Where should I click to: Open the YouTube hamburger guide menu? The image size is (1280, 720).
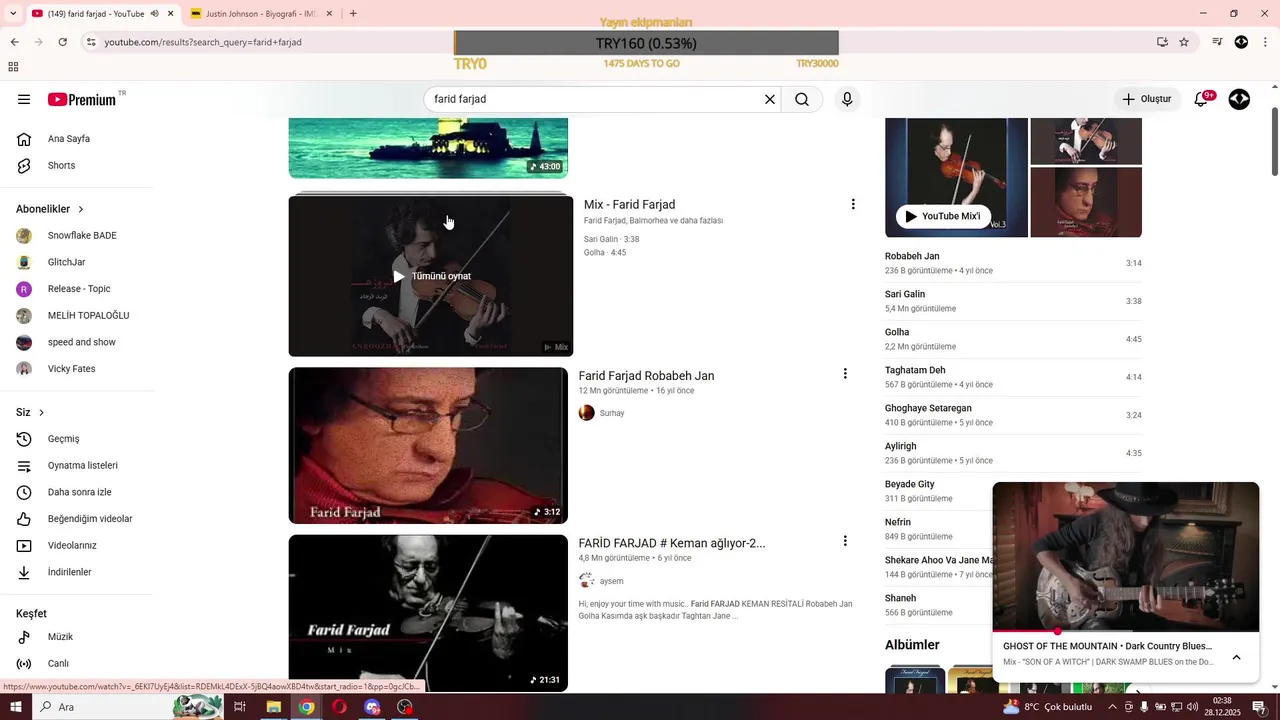24,99
